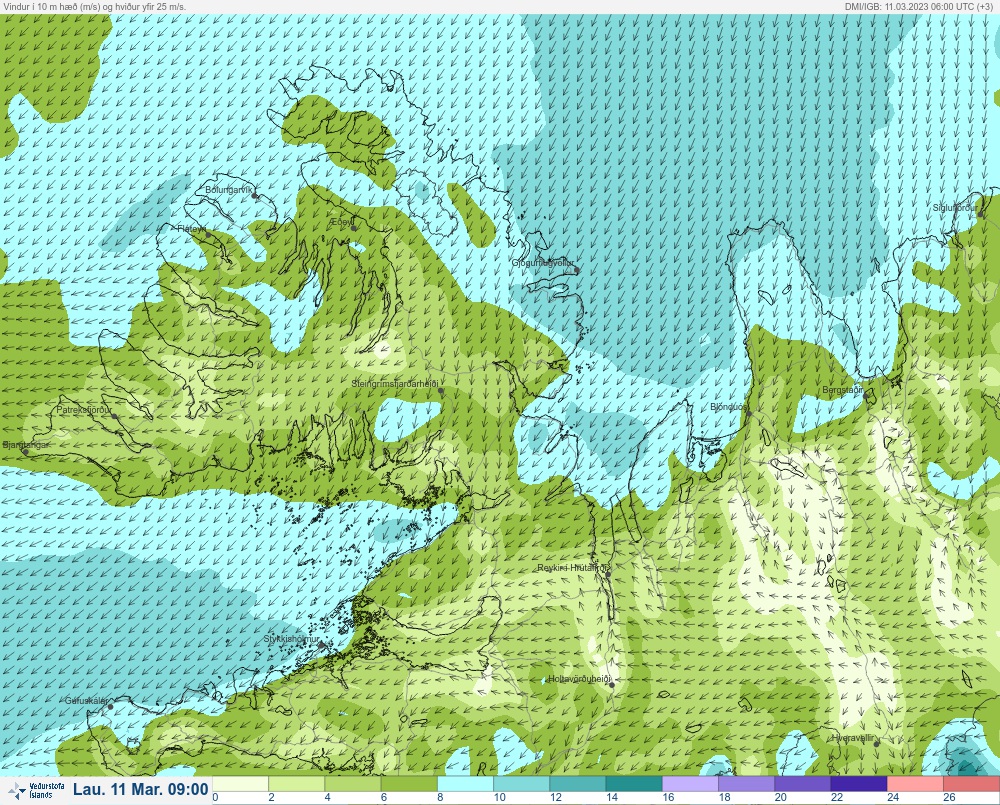Screen dimensions: 1000x805
Task: Click the 2–4 m/s legend swatch
Action: pos(297,783)
